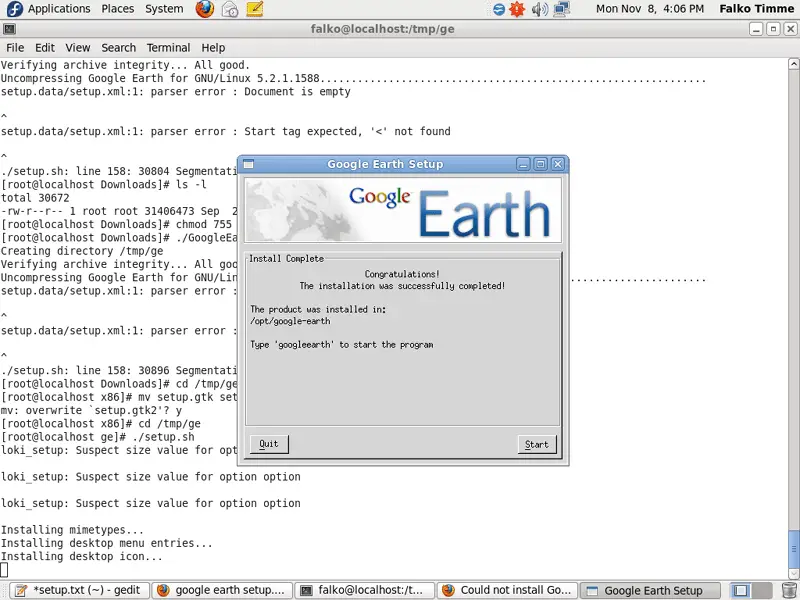Viewport: 800px width, 600px height.
Task: Activate the falko@localhost terminal taskbar button
Action: tap(365, 590)
